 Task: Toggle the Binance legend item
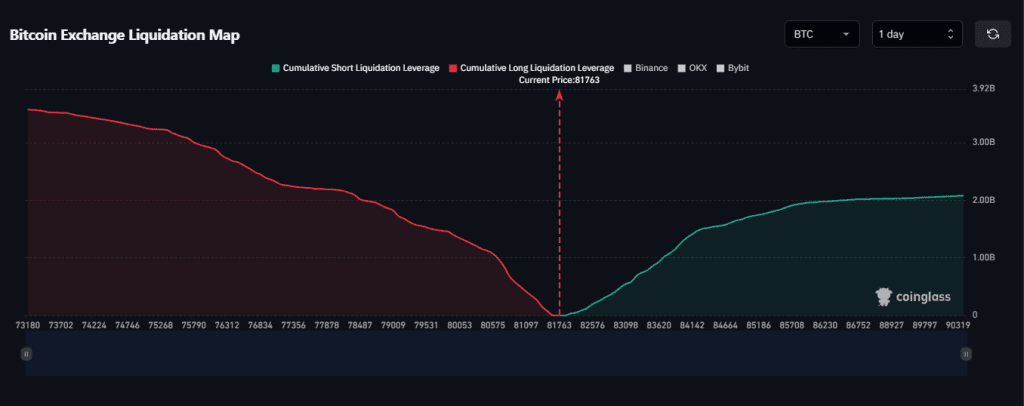pos(647,68)
